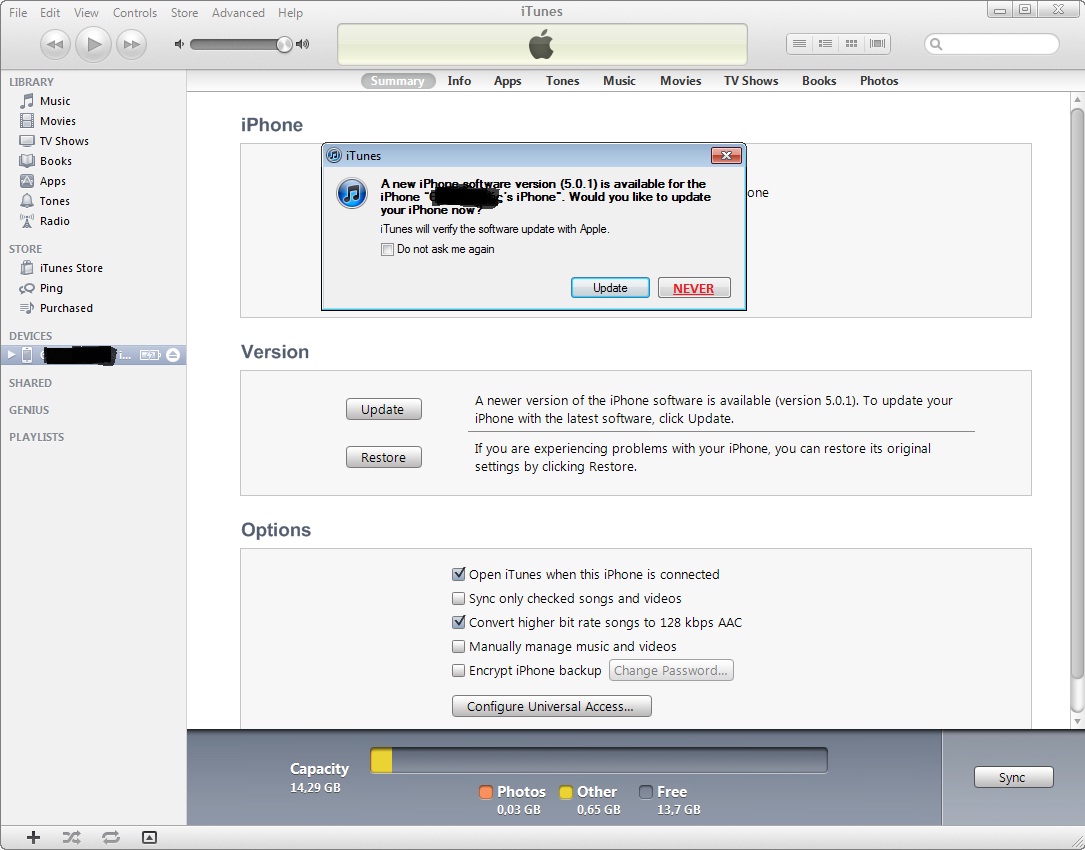Click the NEVER button in dialog
The image size is (1085, 850).
694,288
